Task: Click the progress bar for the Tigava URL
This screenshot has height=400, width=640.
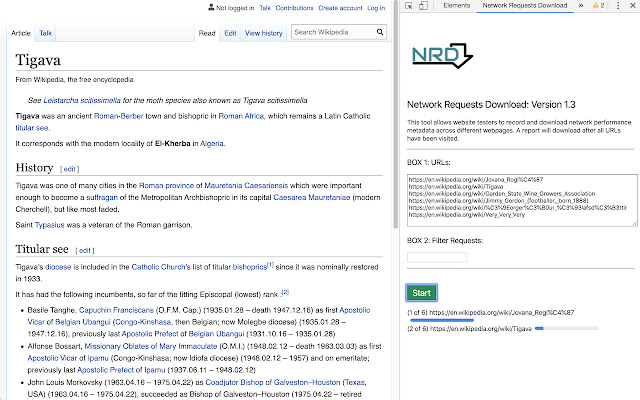Action: 567,328
